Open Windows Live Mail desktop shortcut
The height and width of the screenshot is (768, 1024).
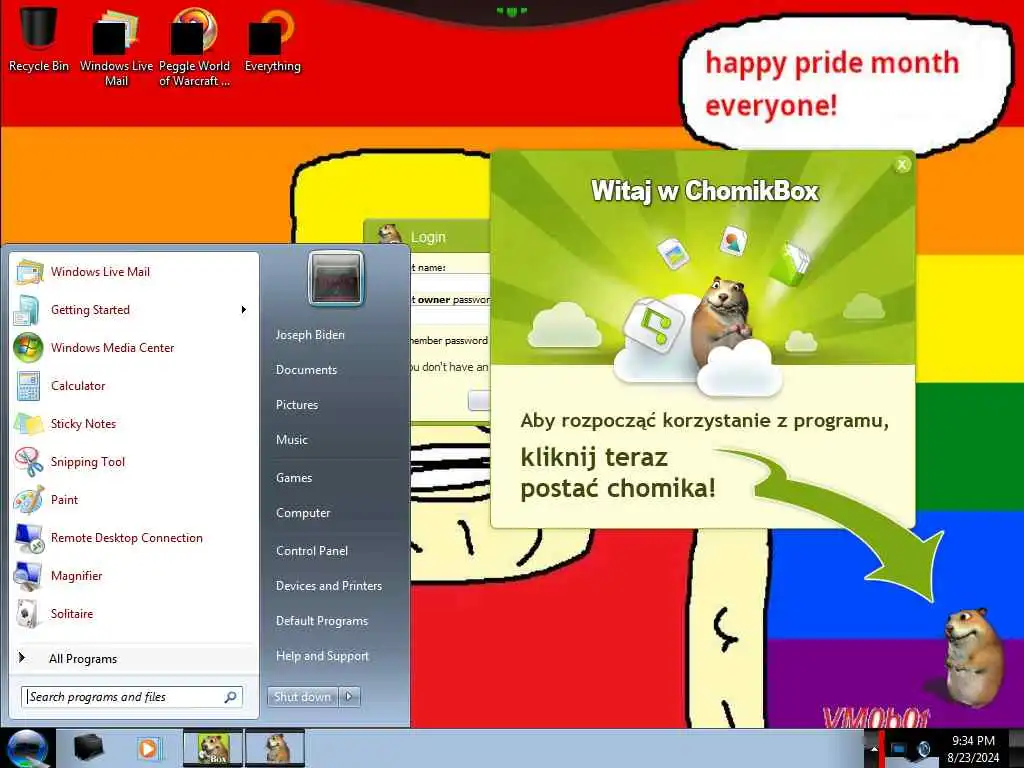click(116, 46)
